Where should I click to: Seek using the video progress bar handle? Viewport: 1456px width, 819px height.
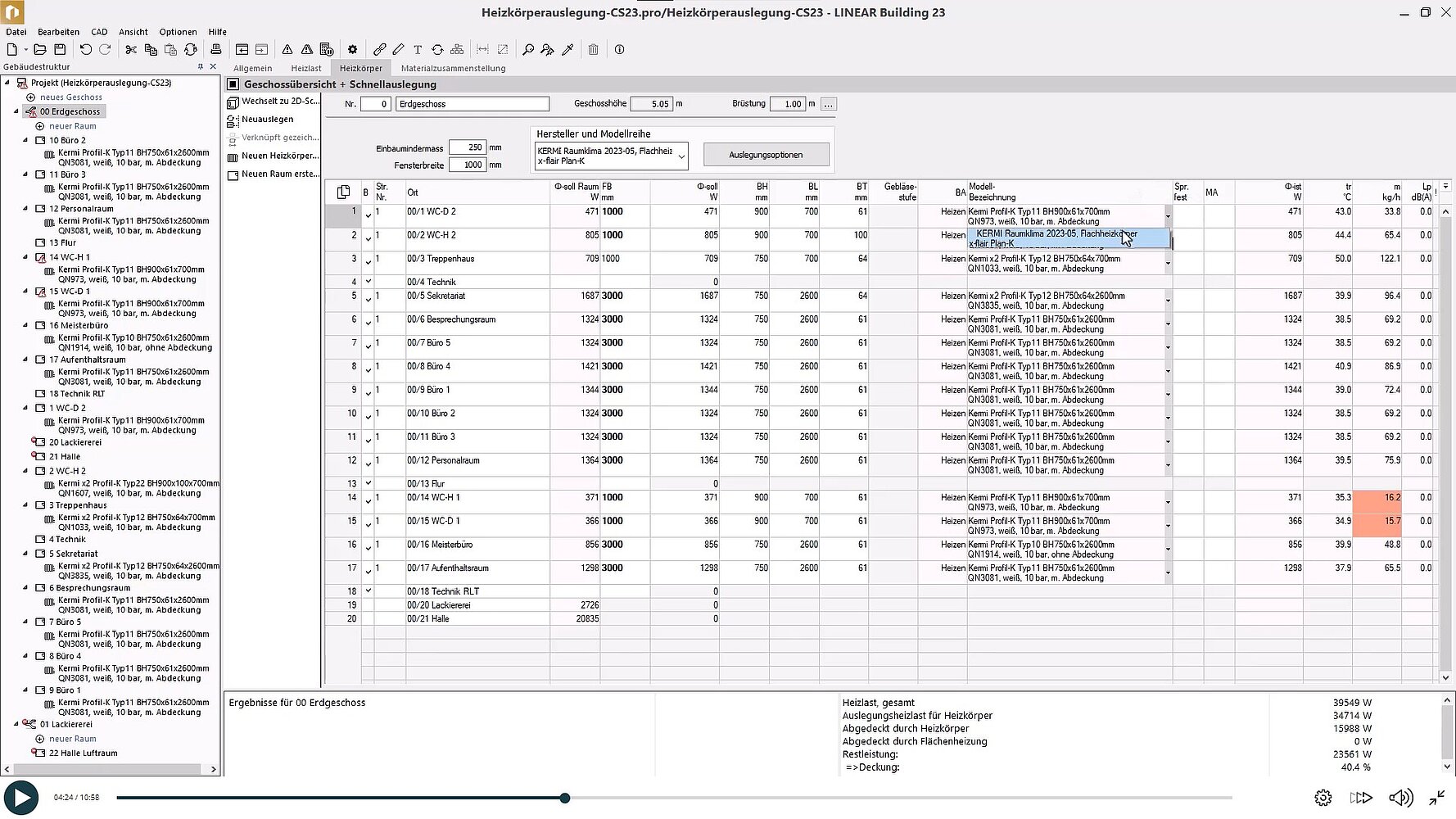click(564, 798)
